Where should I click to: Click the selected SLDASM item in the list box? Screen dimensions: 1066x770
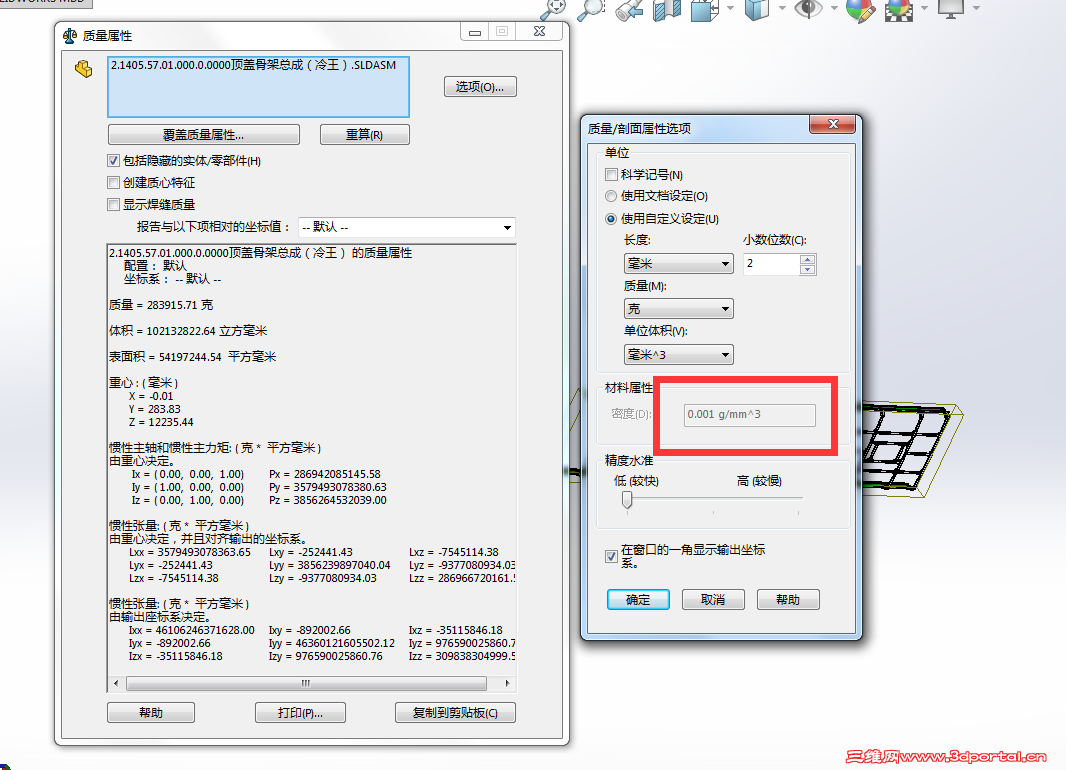[x=254, y=65]
